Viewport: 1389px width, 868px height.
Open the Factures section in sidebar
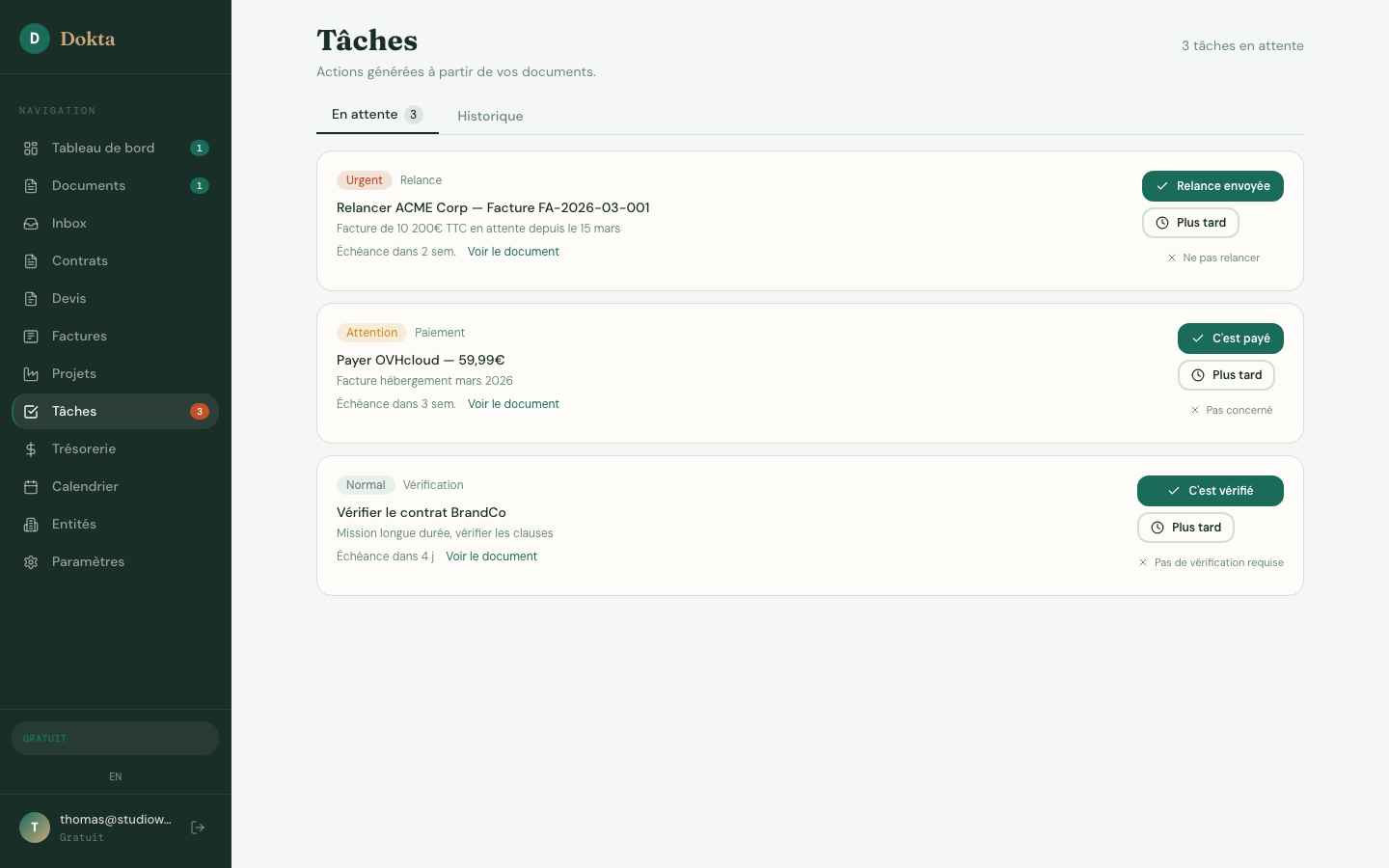(x=79, y=337)
